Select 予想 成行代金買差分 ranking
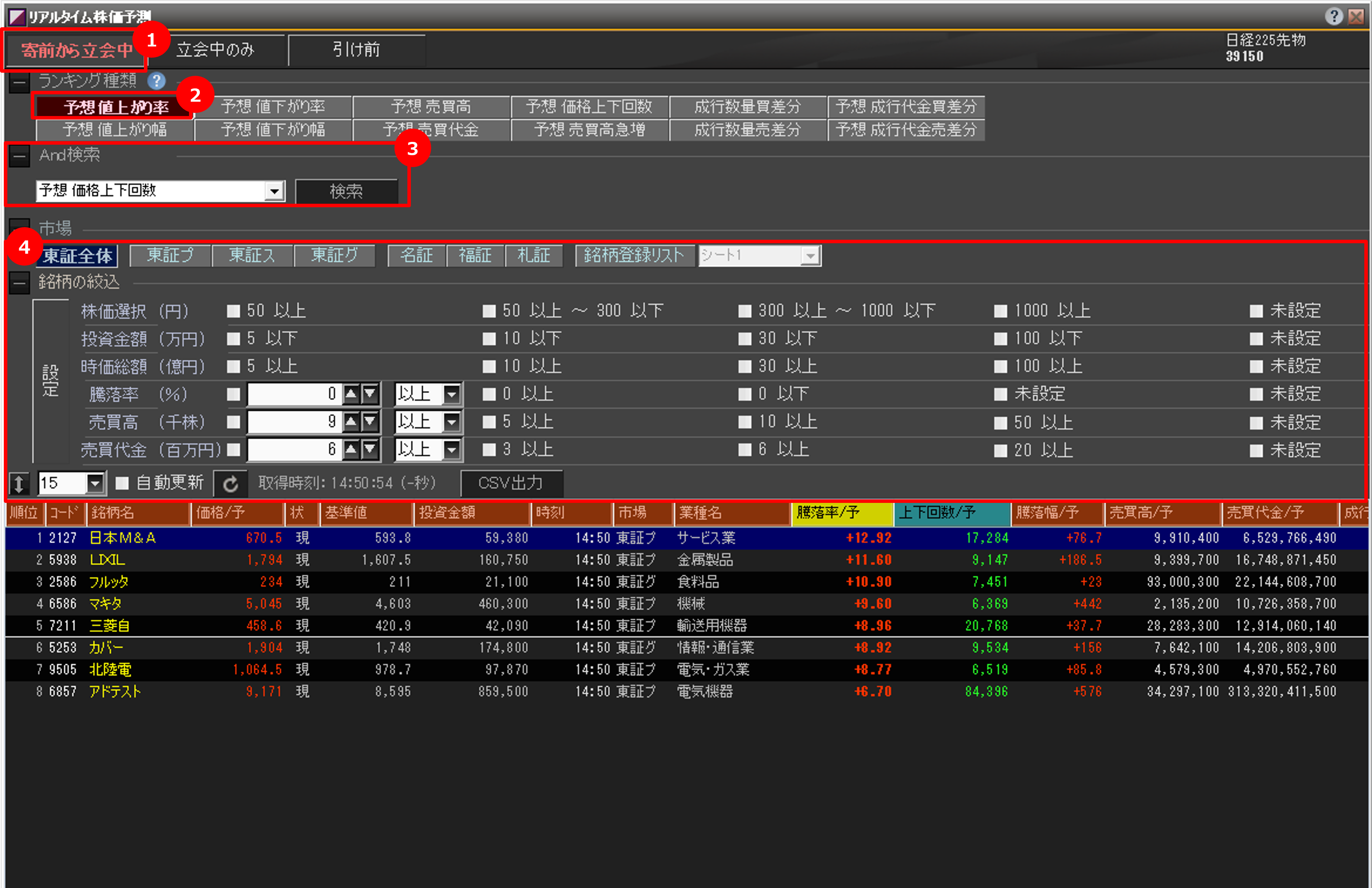This screenshot has height=888, width=1372. coord(906,107)
